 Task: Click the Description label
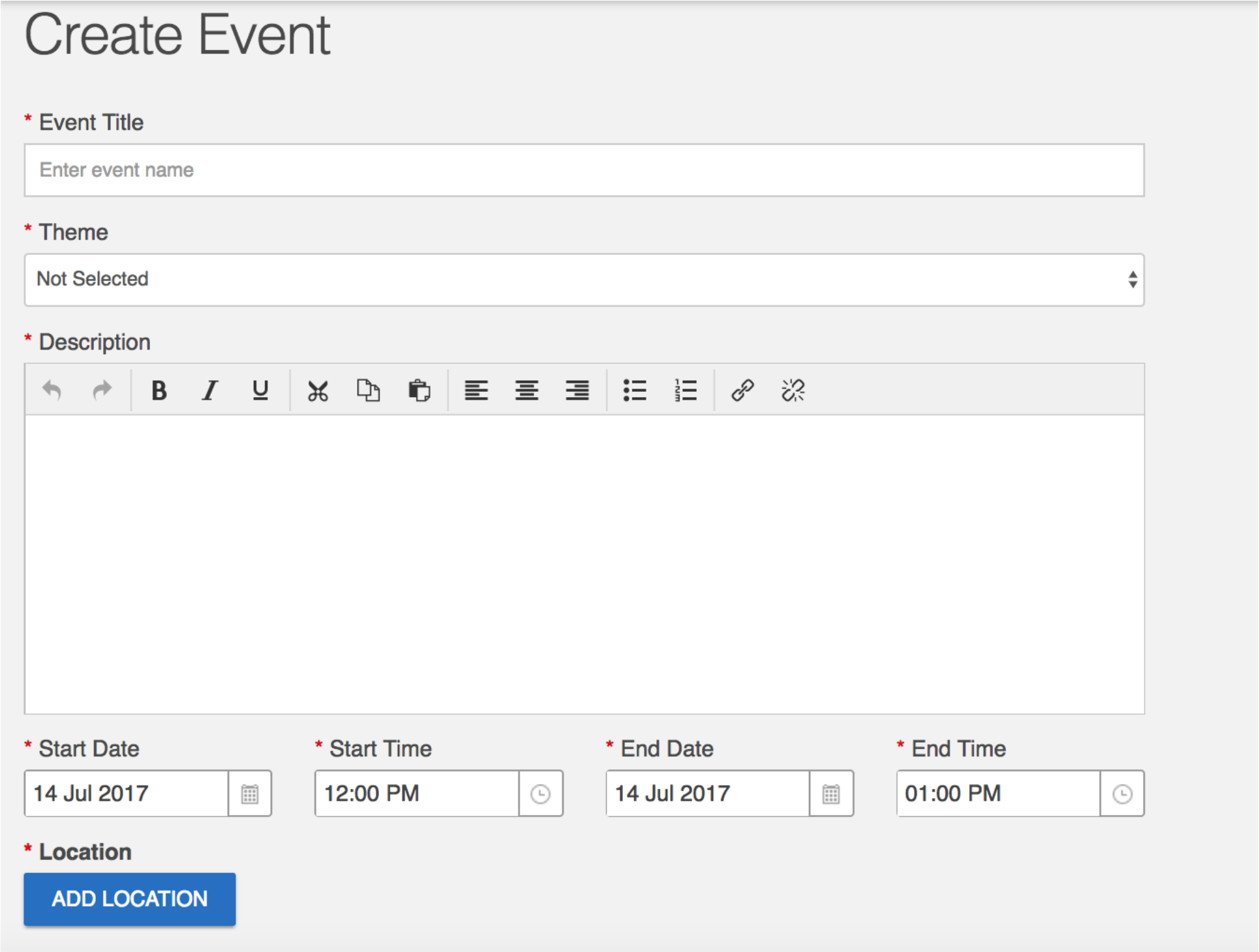[95, 342]
